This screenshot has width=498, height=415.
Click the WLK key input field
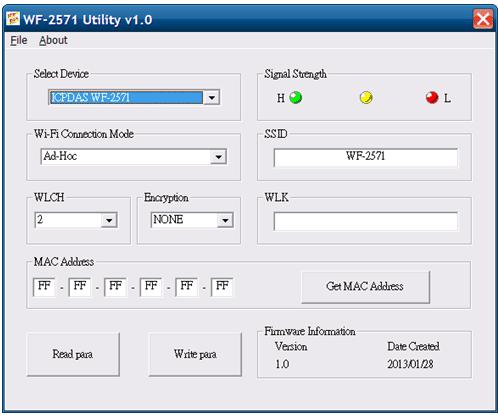[365, 221]
